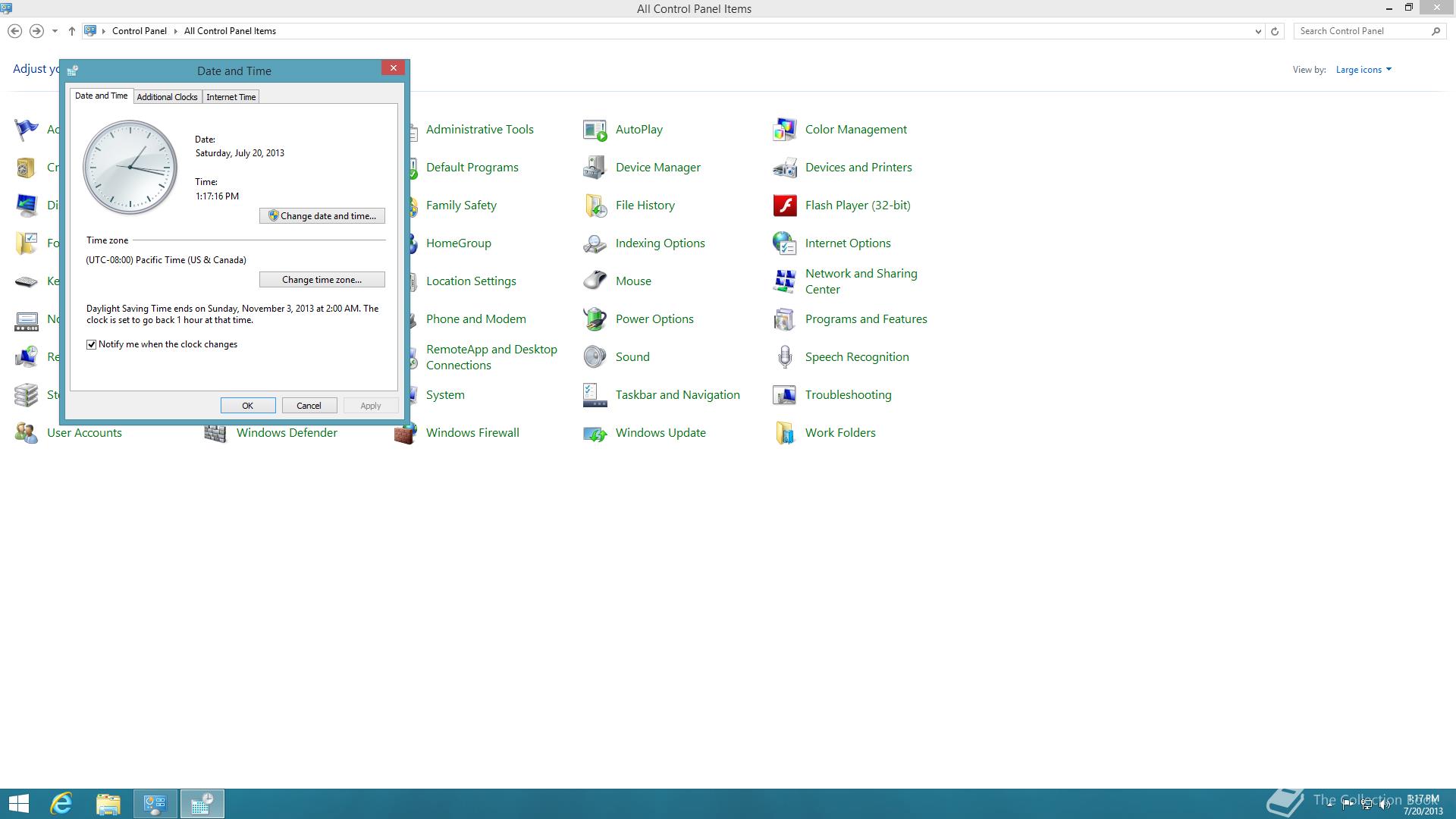Open the AutoPlay icon

tap(595, 130)
